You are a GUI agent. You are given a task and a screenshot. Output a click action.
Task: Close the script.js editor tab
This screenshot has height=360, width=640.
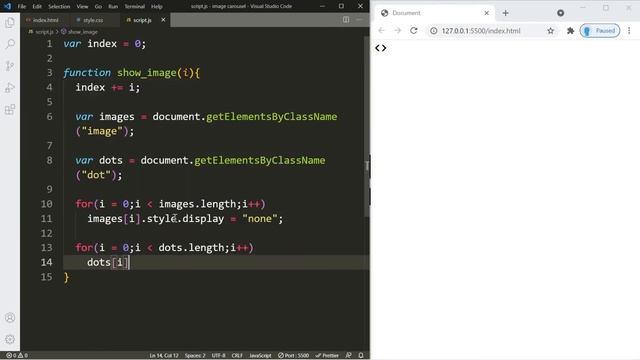(x=163, y=20)
